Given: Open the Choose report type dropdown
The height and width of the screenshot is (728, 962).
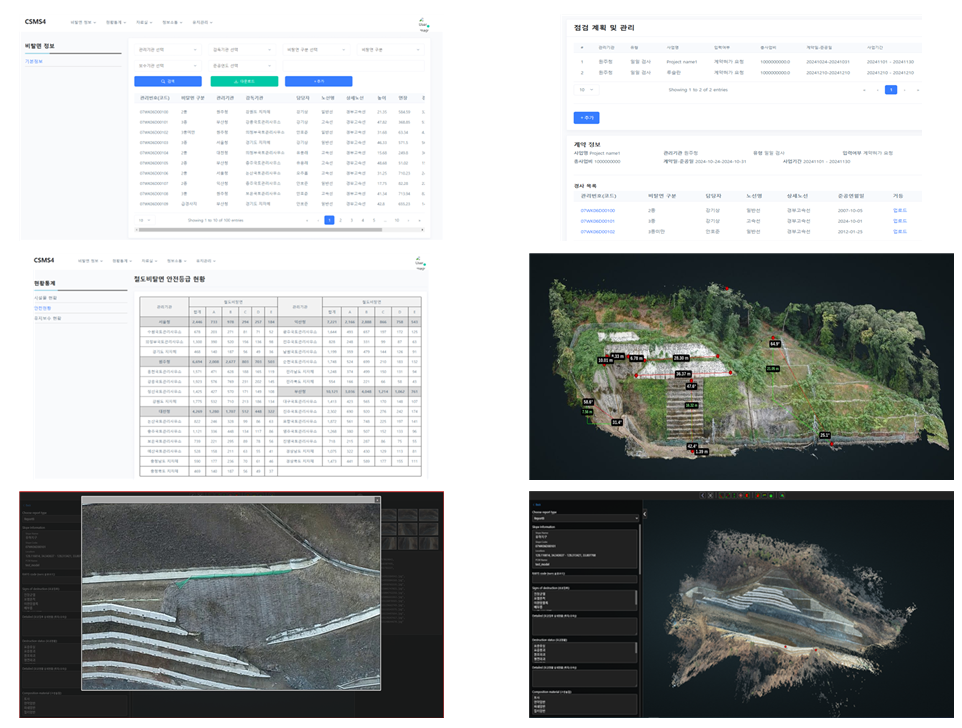Looking at the screenshot, I should point(585,518).
